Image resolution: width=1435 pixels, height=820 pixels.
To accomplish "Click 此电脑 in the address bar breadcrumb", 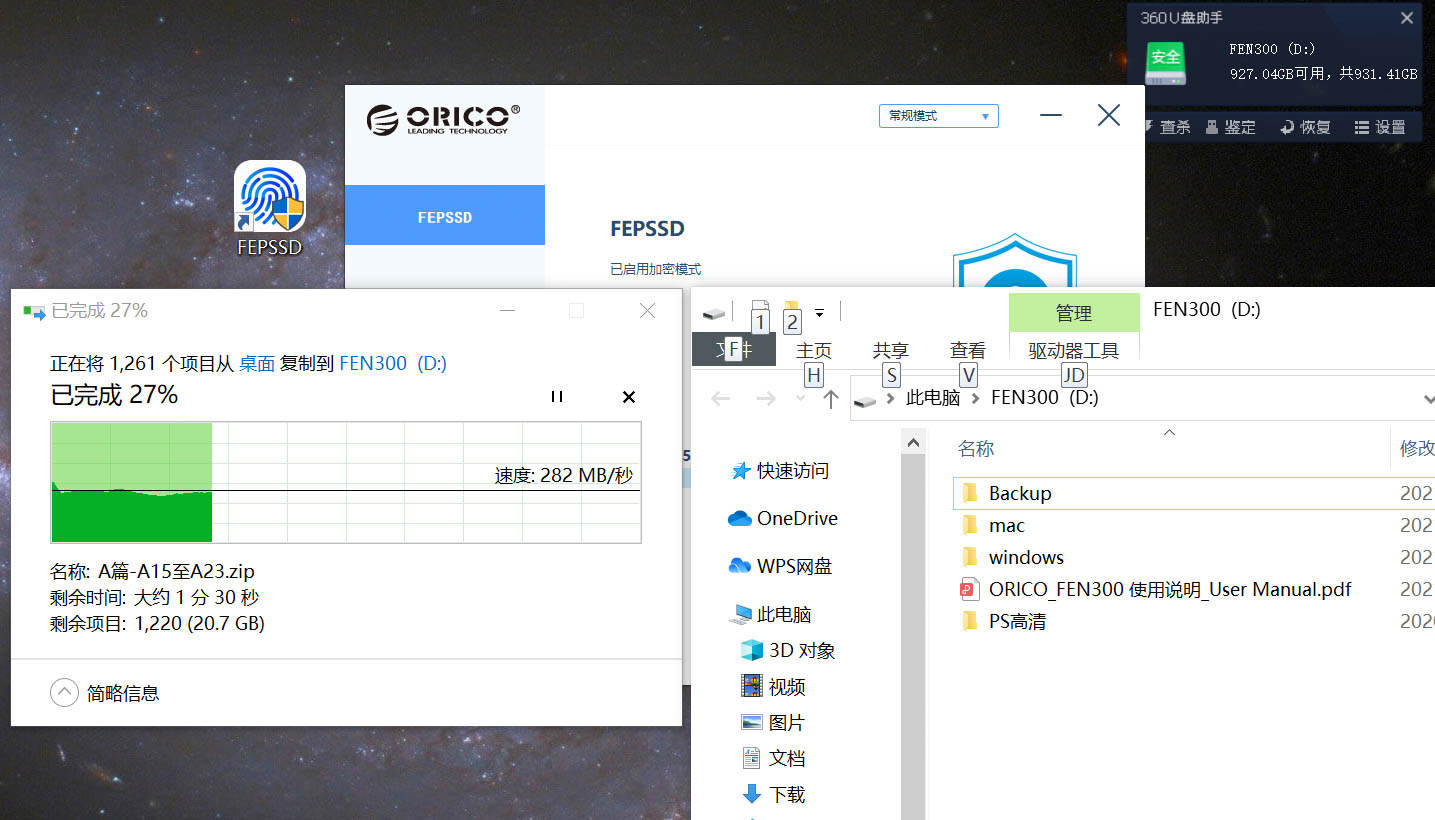I will [933, 398].
